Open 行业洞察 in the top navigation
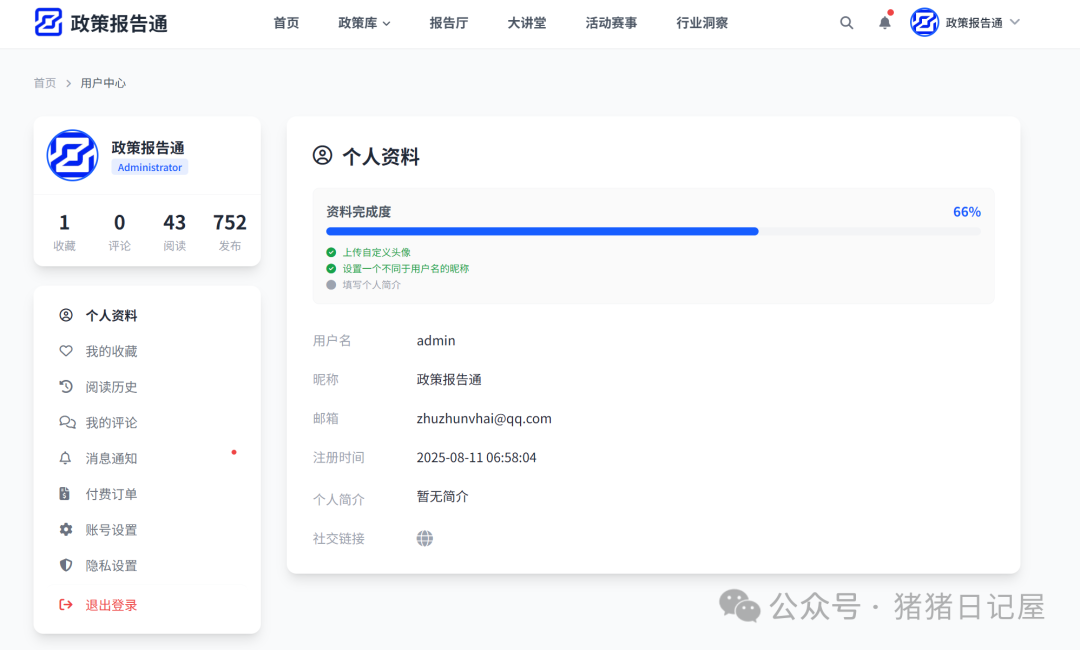The image size is (1080, 650). (702, 22)
